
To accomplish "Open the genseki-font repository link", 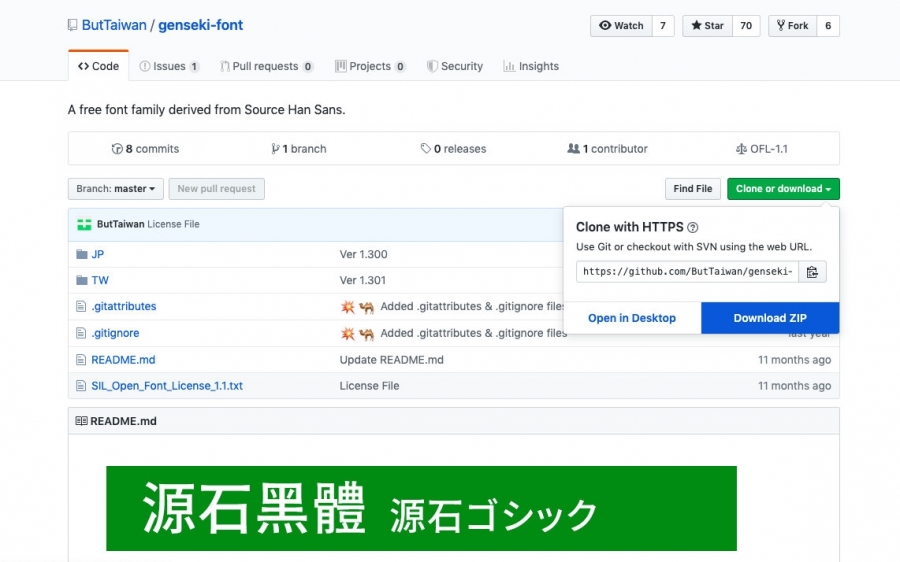I will tap(201, 25).
